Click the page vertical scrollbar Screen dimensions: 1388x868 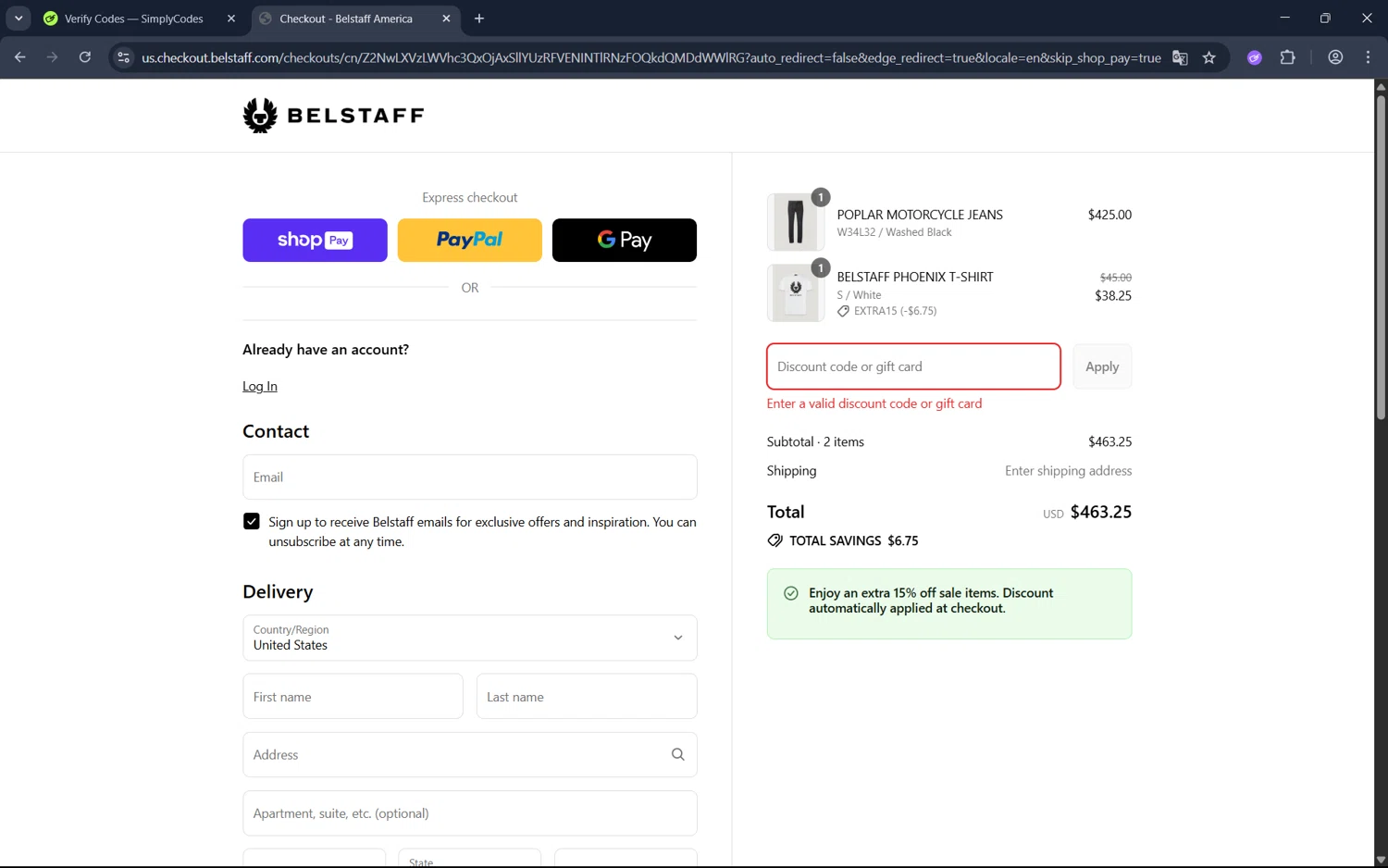click(x=1381, y=259)
